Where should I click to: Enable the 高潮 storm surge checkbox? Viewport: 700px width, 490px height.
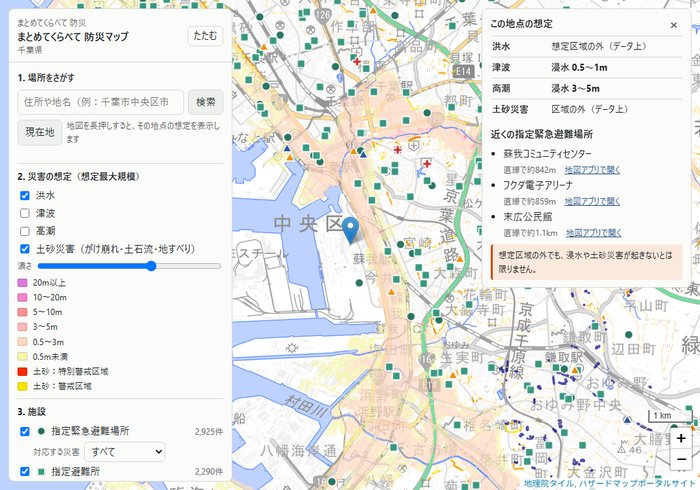25,231
